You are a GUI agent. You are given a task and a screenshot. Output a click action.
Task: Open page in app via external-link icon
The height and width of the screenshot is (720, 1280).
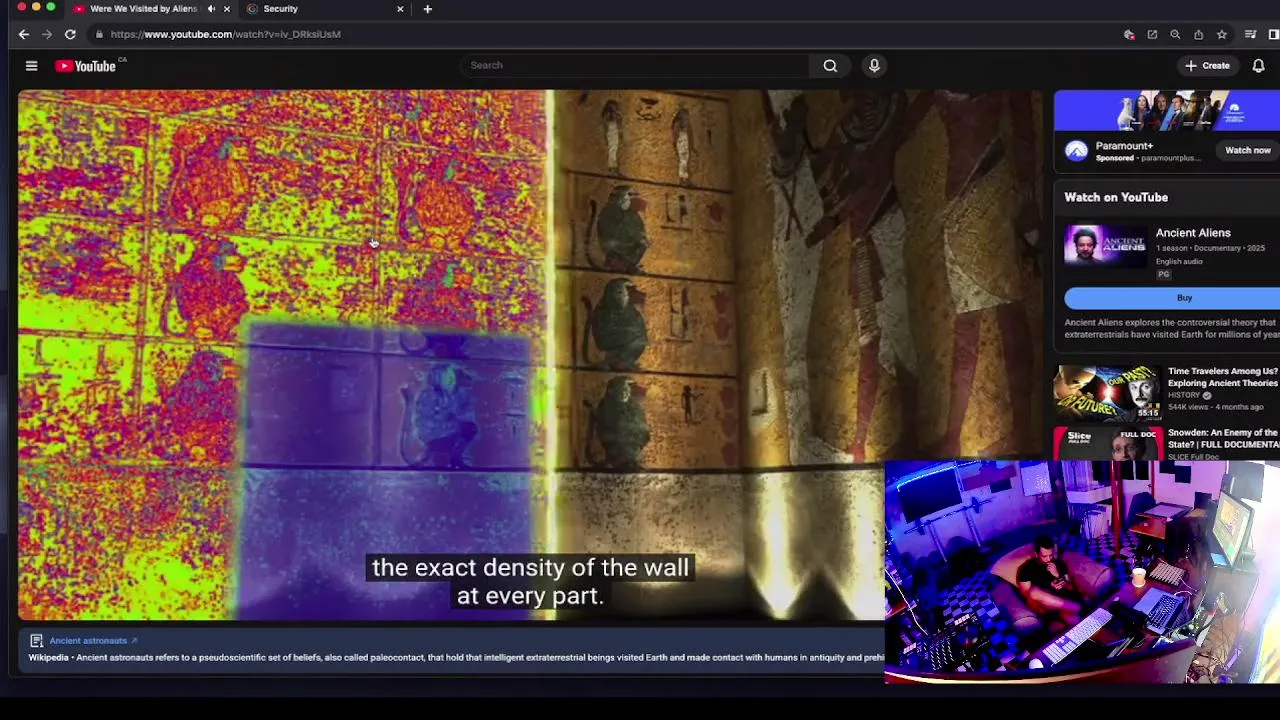click(x=1152, y=34)
